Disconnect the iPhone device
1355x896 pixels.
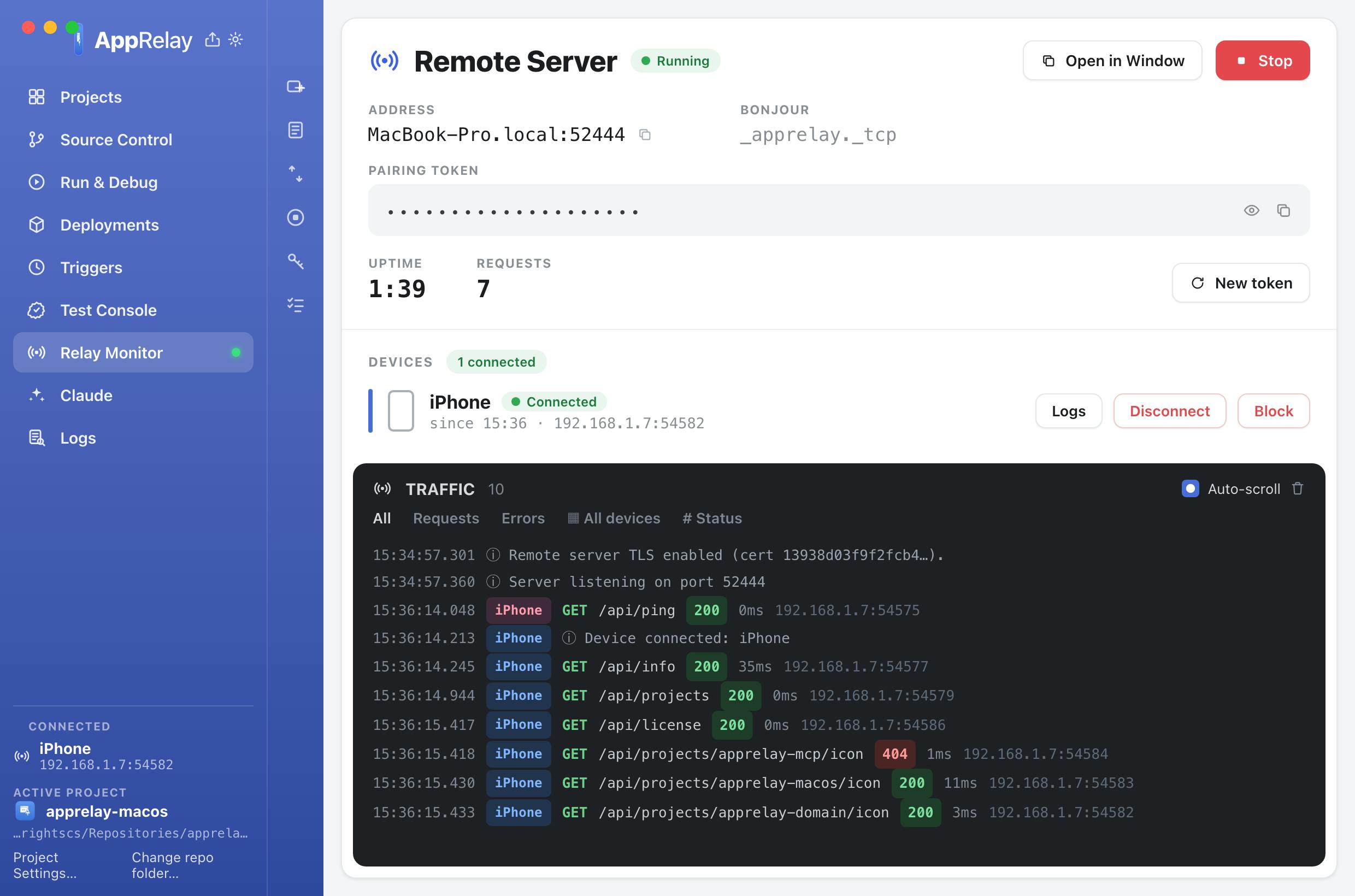click(x=1170, y=411)
